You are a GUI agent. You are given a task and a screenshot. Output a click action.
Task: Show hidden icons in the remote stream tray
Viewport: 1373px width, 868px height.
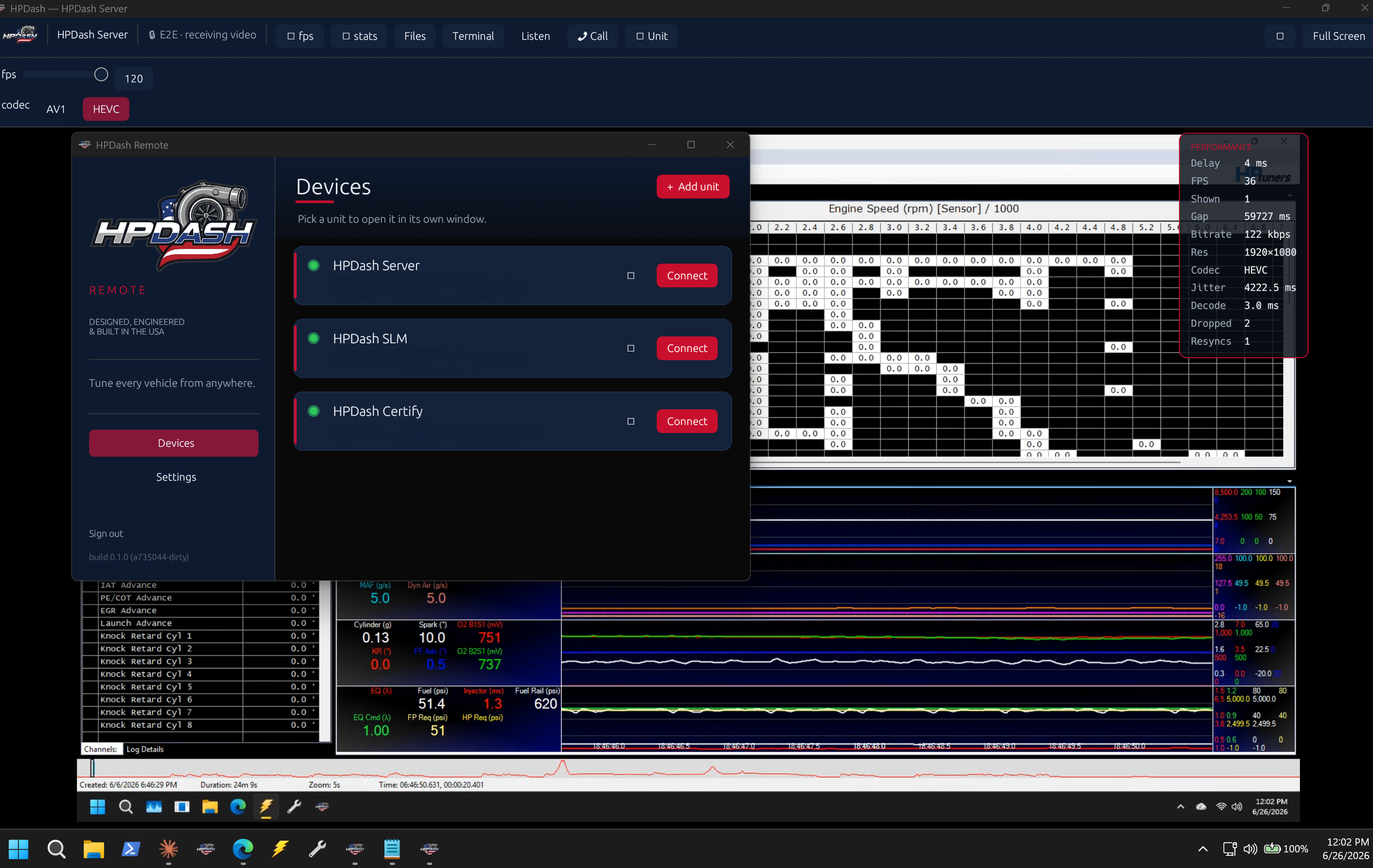pyautogui.click(x=1180, y=807)
